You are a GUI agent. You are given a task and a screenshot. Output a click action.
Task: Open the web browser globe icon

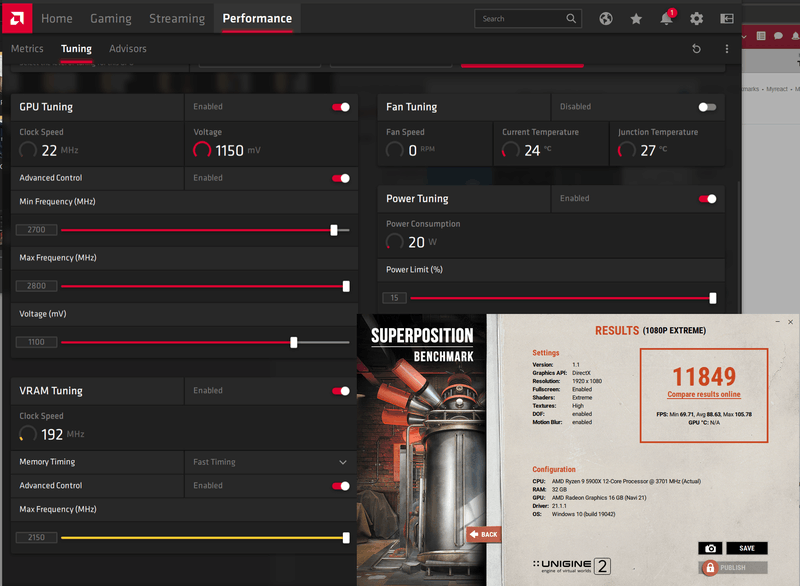(x=606, y=19)
